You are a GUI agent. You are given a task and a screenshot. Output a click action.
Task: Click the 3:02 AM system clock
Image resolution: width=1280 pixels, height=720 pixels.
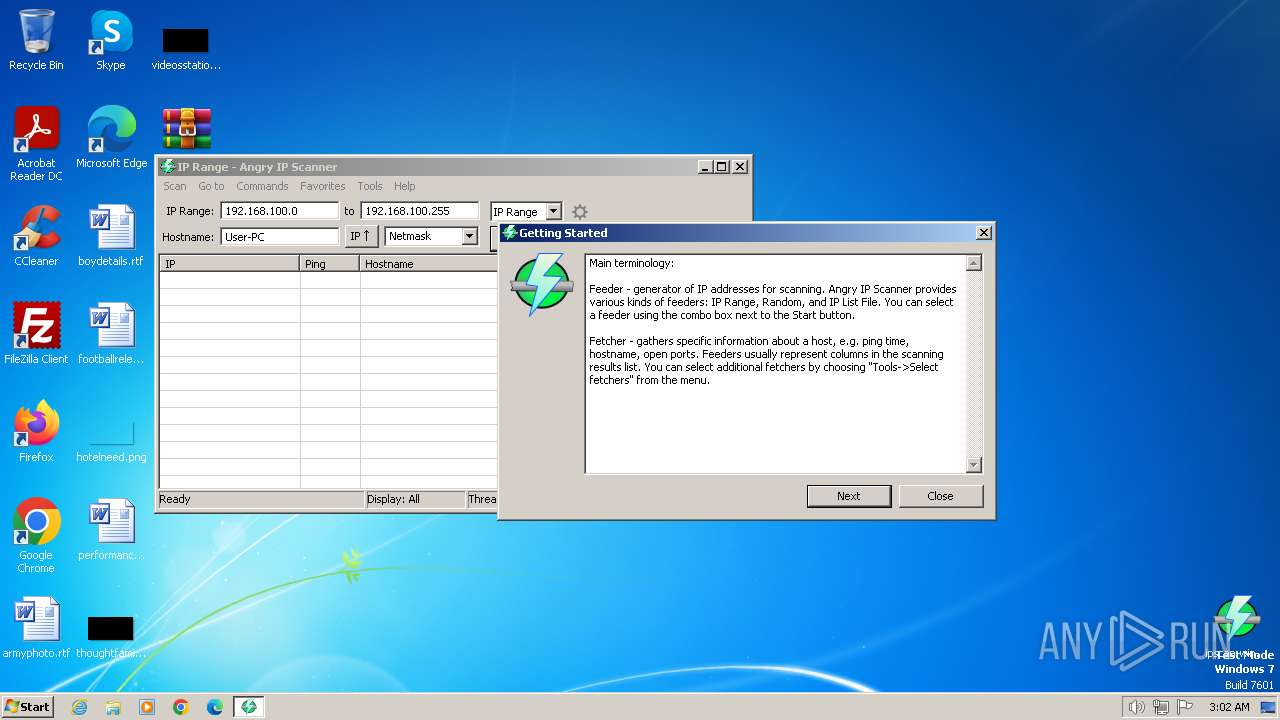pos(1229,707)
